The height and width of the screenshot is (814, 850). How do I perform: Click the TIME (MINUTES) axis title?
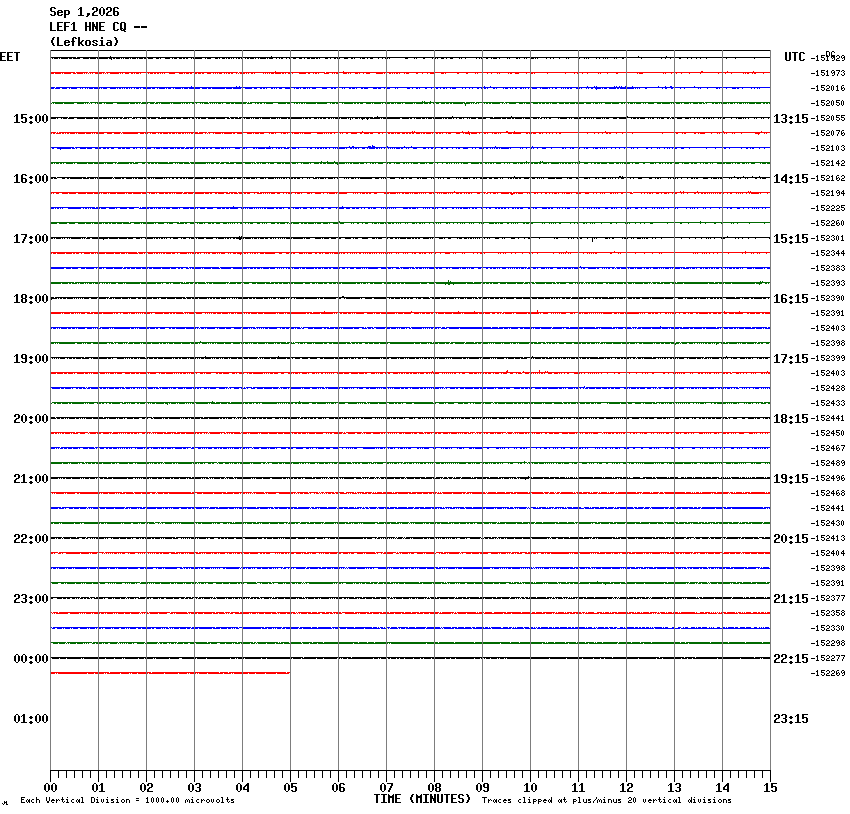pyautogui.click(x=422, y=799)
